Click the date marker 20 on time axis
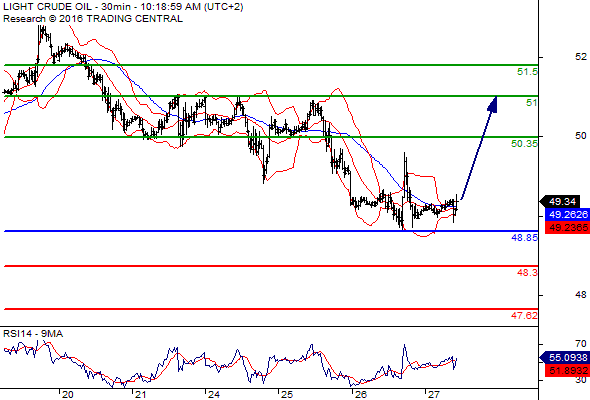Viewport: 590px width, 400px height. point(67,394)
